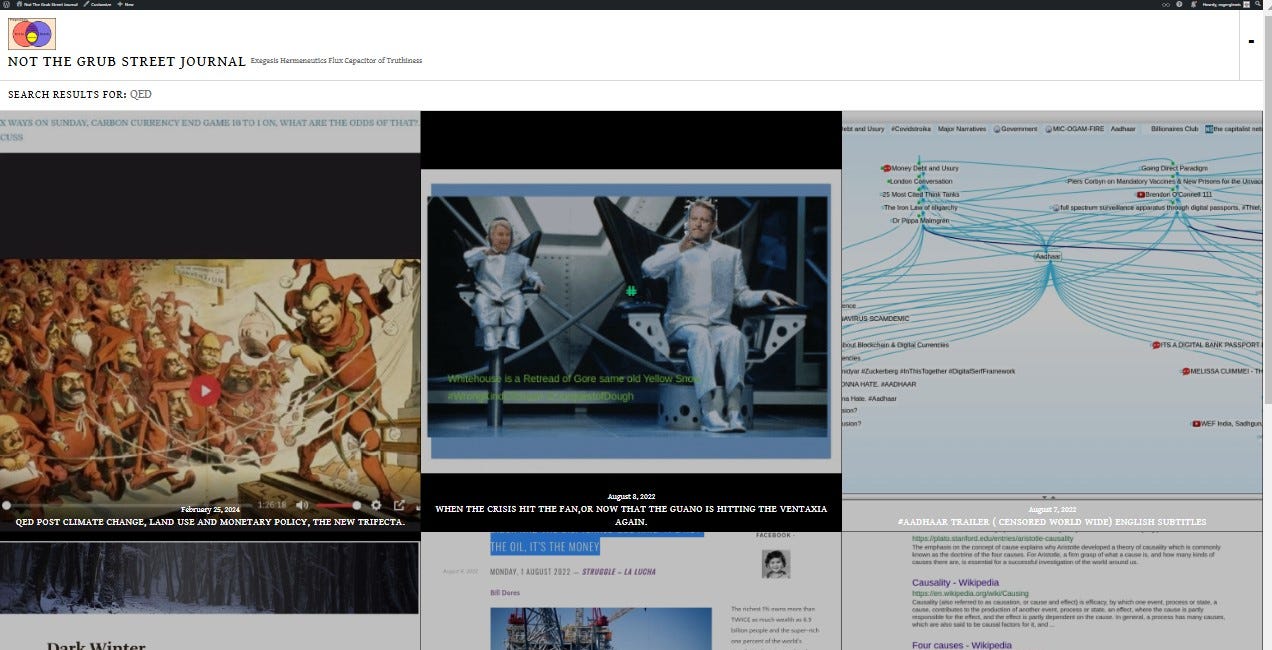The width and height of the screenshot is (1272, 650).
Task: Open post 'When the Crisis Hit the Fan'
Action: click(631, 515)
